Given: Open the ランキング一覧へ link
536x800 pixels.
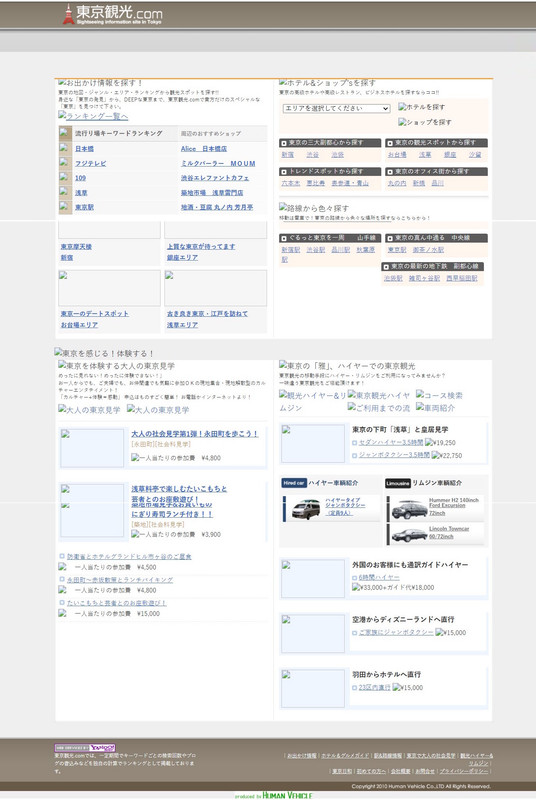Looking at the screenshot, I should (x=93, y=116).
